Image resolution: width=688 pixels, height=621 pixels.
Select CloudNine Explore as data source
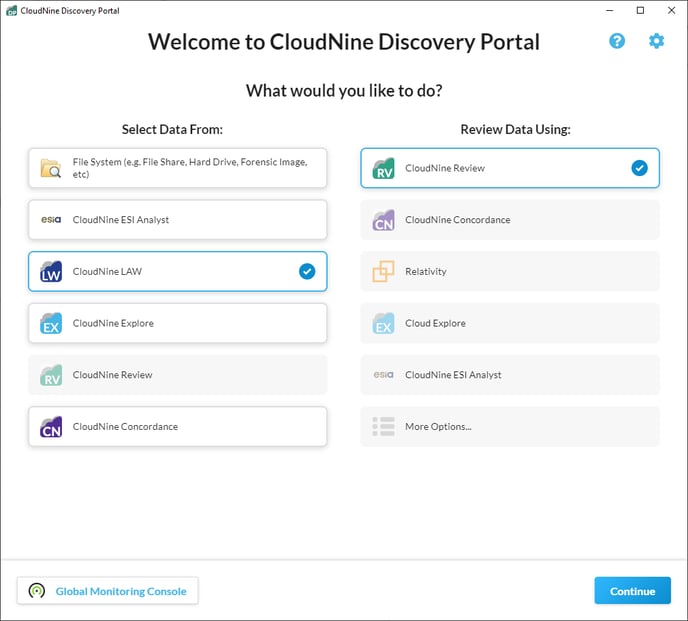[178, 323]
